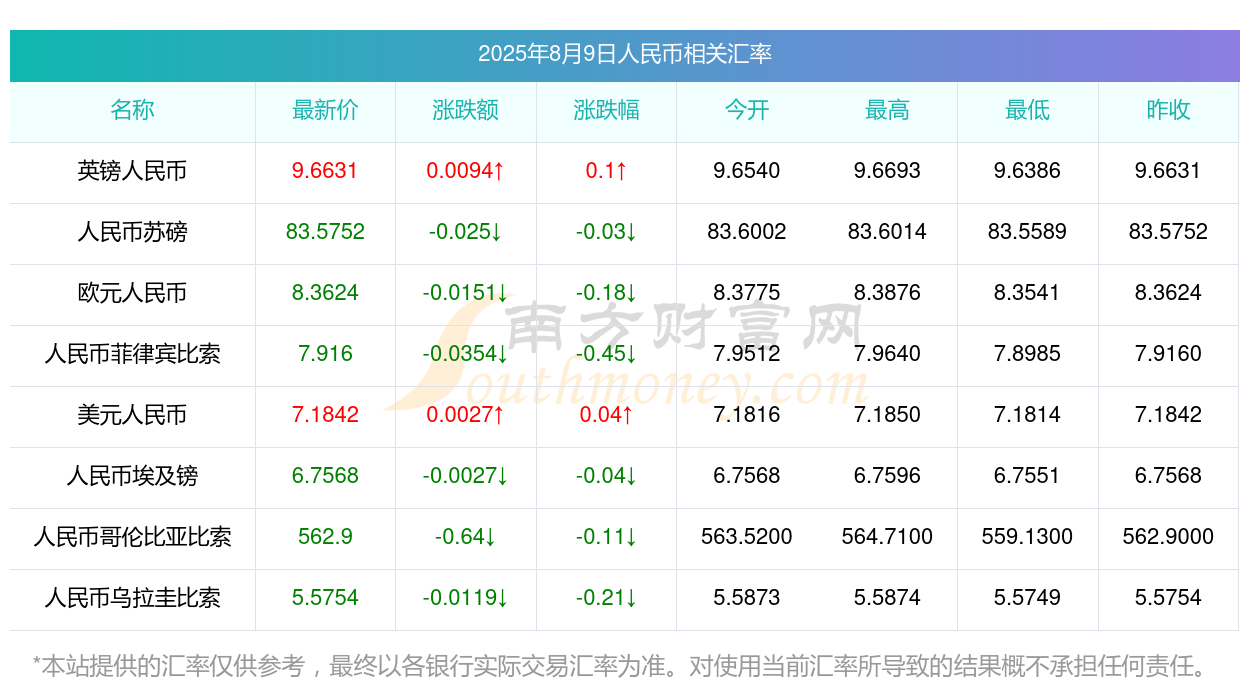Click change amount -0.64↓
The height and width of the screenshot is (698, 1250).
[466, 537]
